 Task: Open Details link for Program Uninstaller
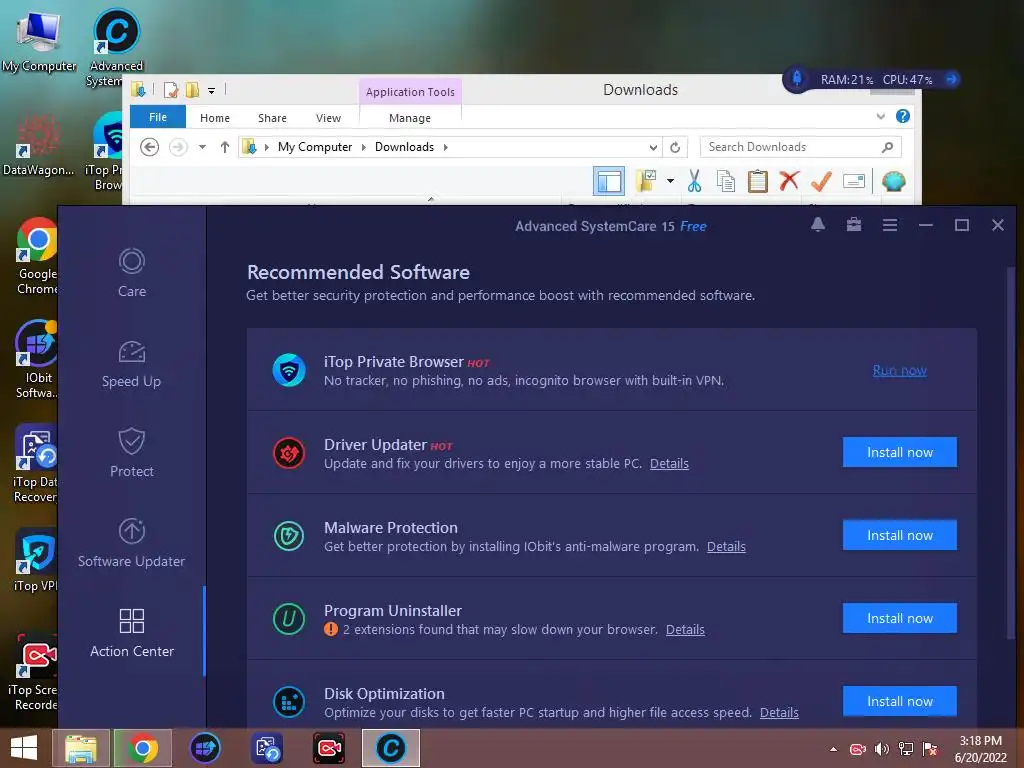pos(685,629)
